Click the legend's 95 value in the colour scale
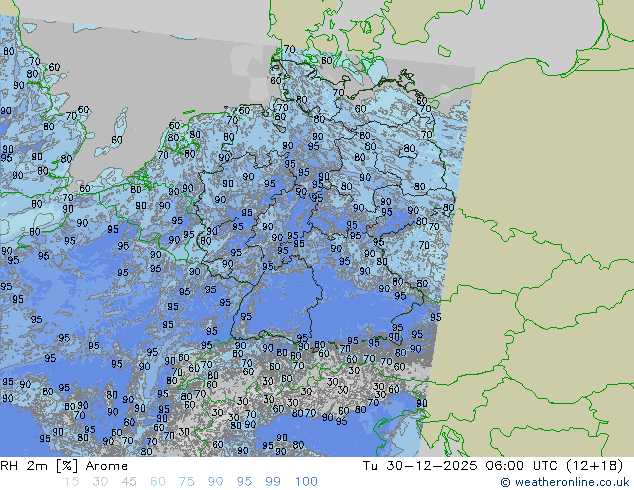634x490 pixels. pyautogui.click(x=244, y=482)
